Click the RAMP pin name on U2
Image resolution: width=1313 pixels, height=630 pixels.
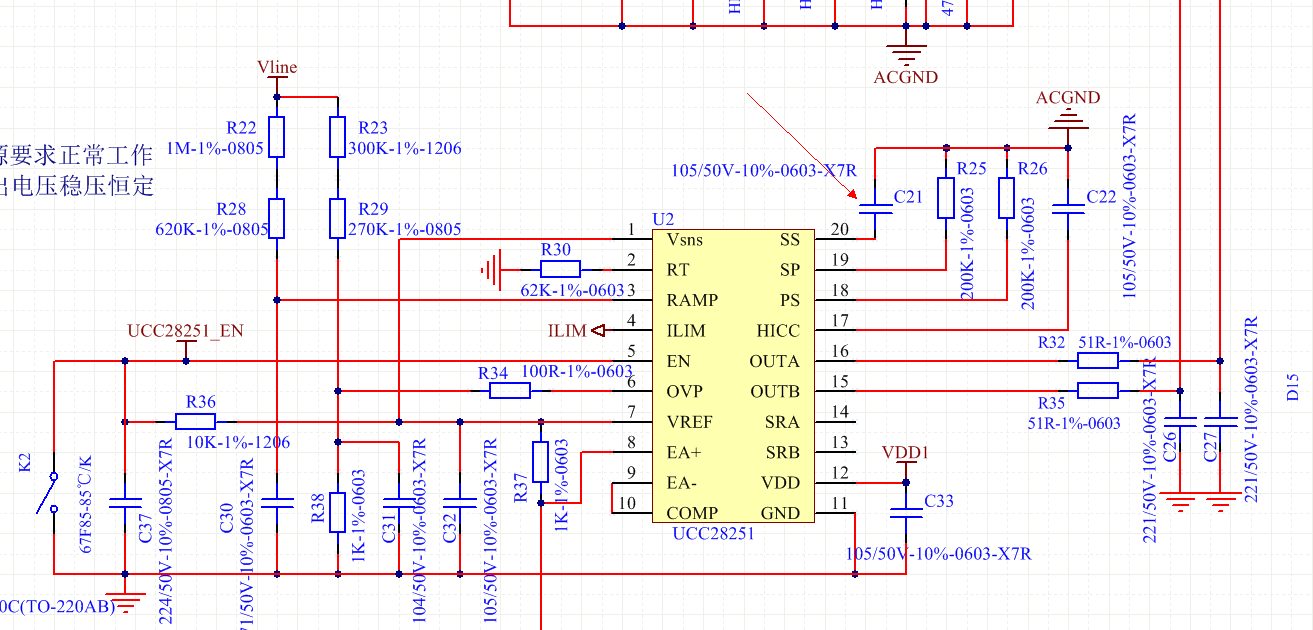pos(692,300)
